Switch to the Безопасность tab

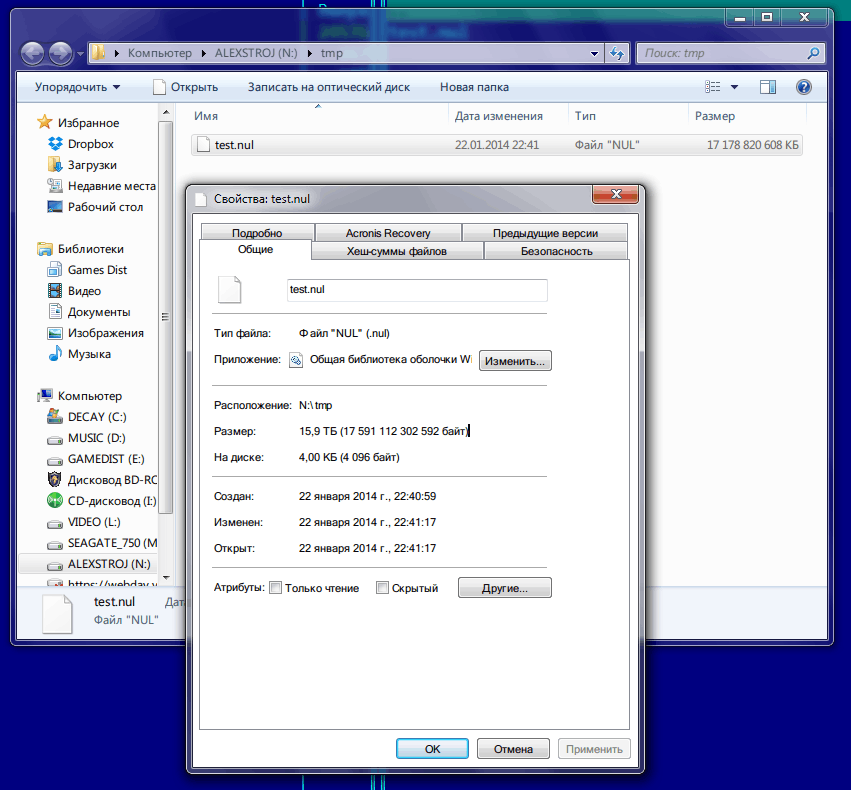pos(556,251)
